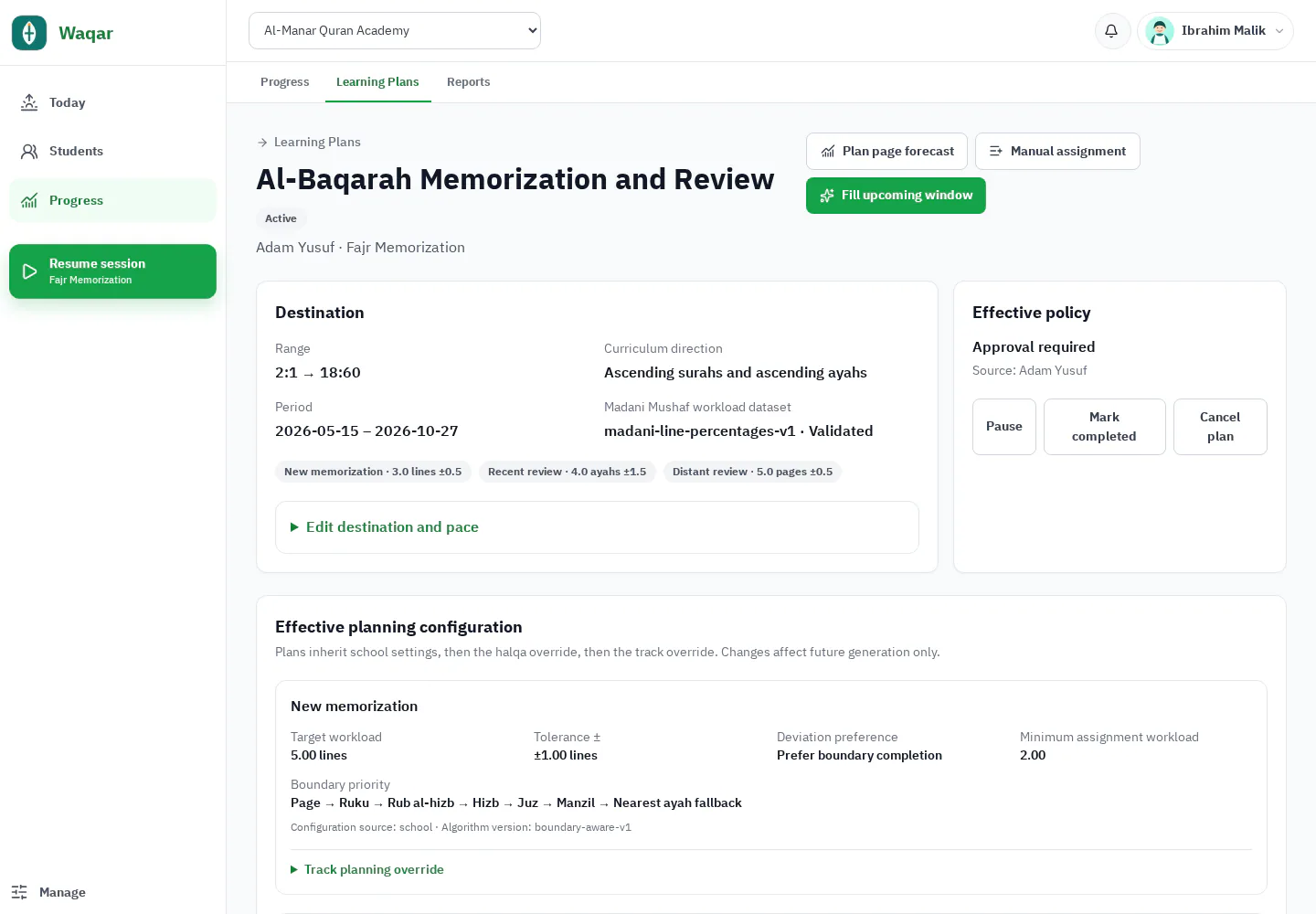Click the Manual assignment list icon
This screenshot has height=914, width=1316.
tap(996, 152)
